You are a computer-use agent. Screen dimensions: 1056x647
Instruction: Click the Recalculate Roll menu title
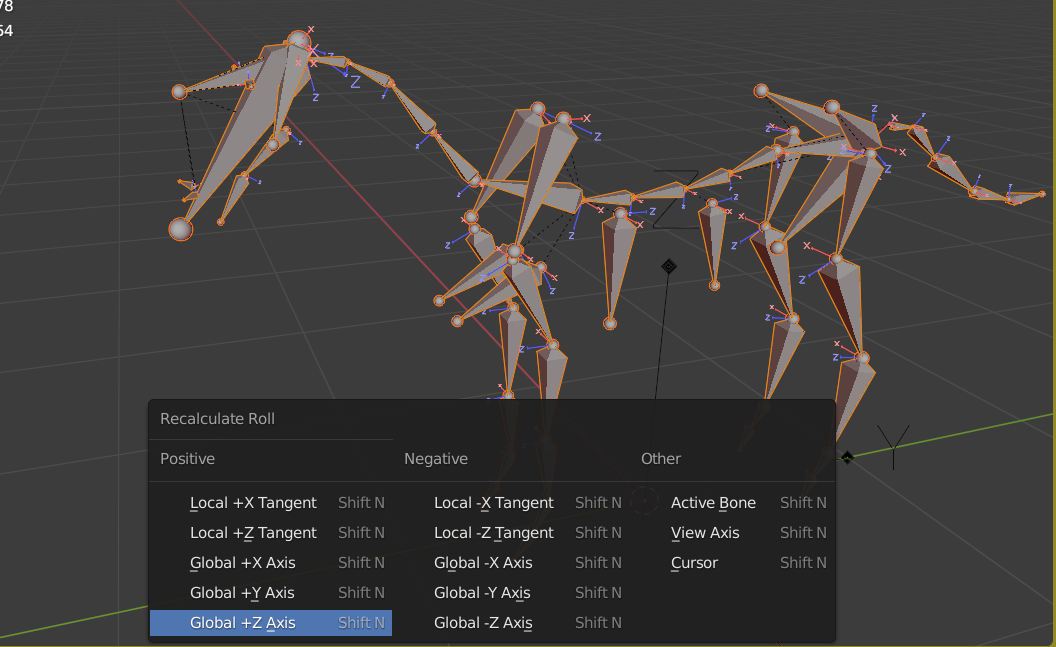(218, 419)
